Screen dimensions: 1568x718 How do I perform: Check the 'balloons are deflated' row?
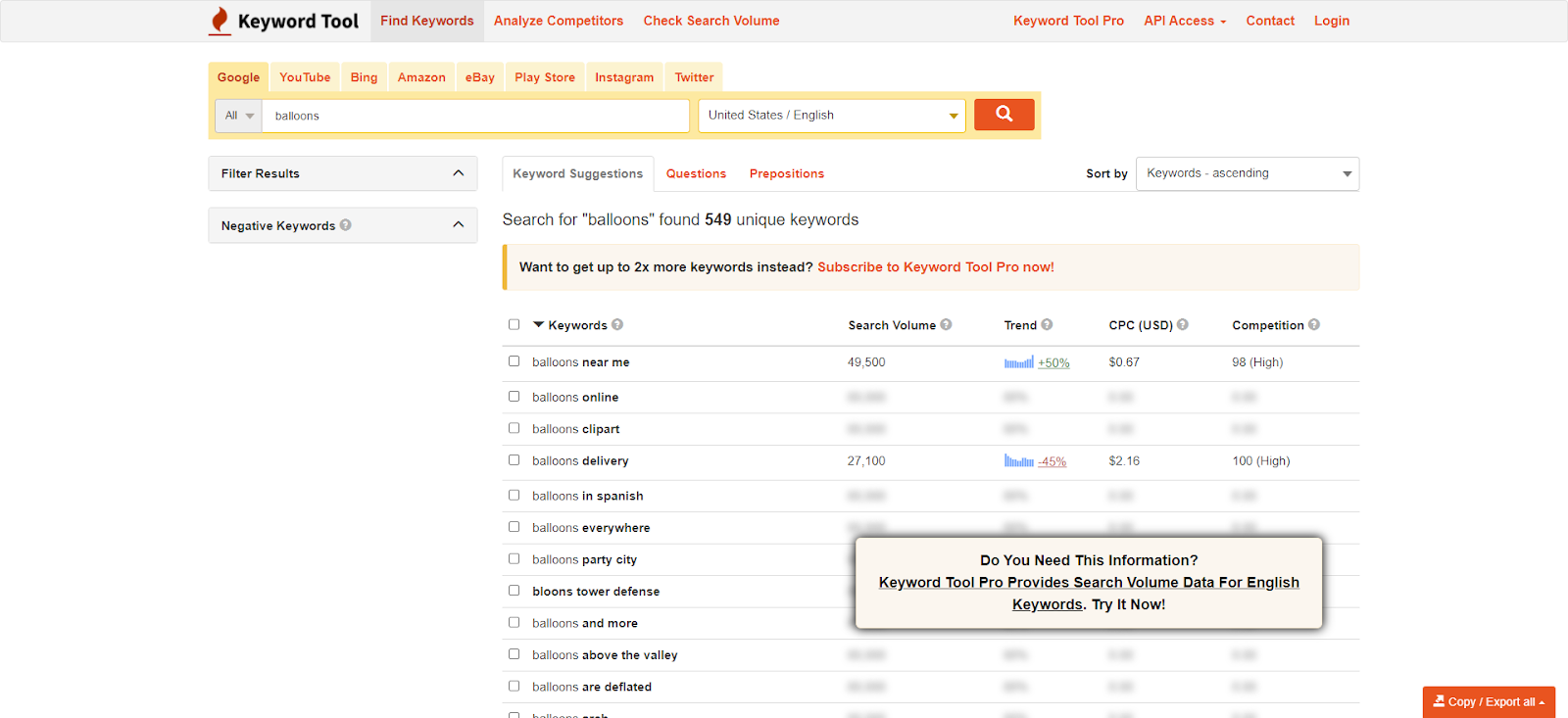(514, 686)
